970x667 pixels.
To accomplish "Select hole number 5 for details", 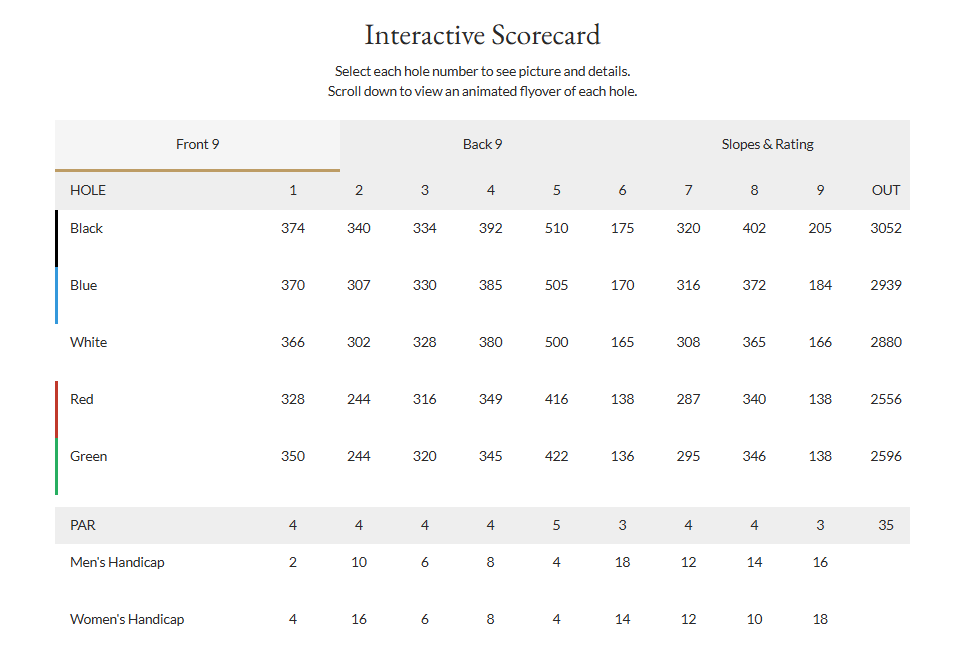I will click(556, 190).
